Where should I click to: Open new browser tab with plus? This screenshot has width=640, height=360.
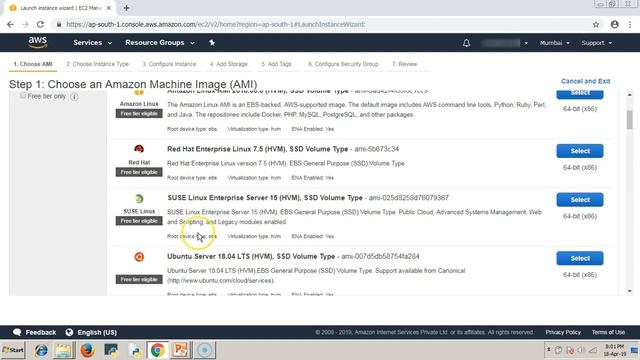click(126, 8)
